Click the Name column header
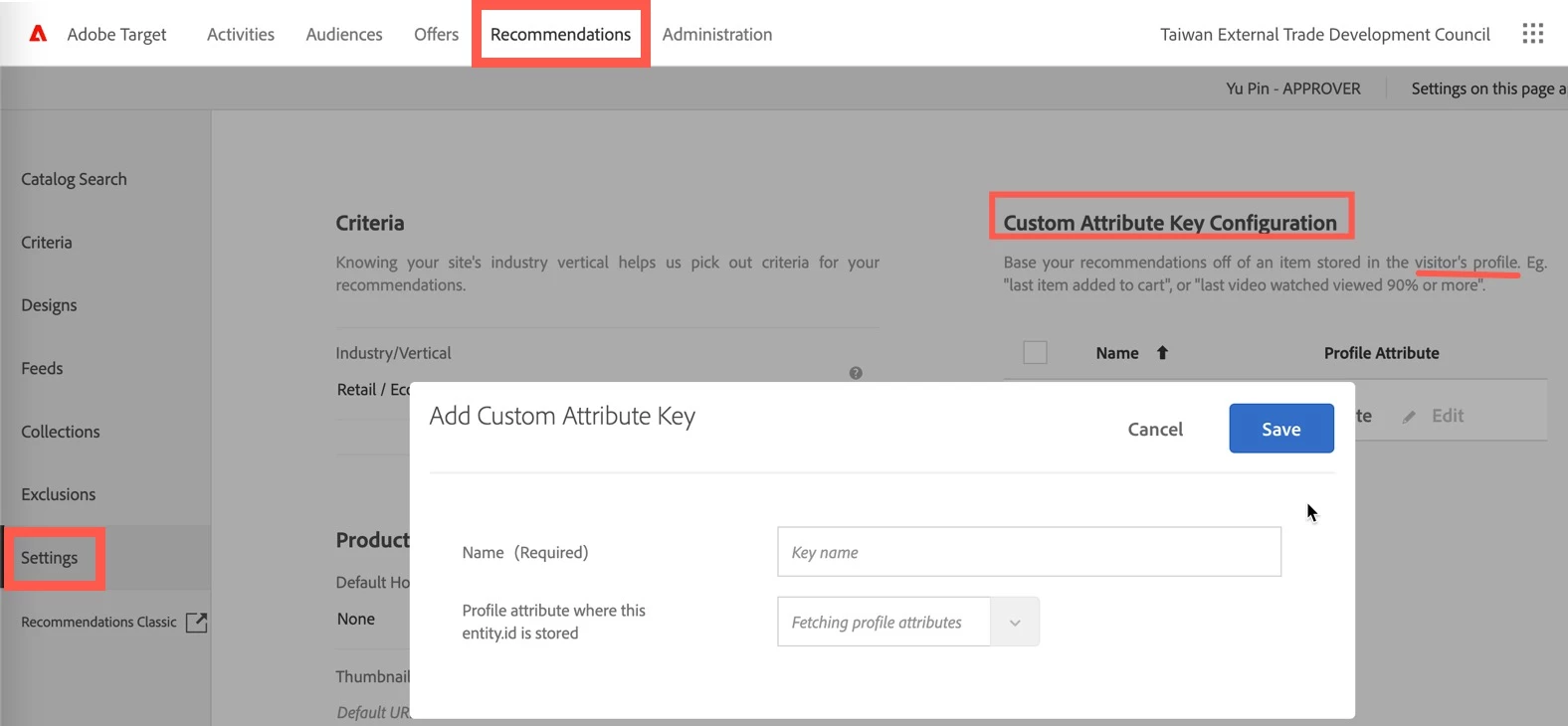 pos(1117,353)
